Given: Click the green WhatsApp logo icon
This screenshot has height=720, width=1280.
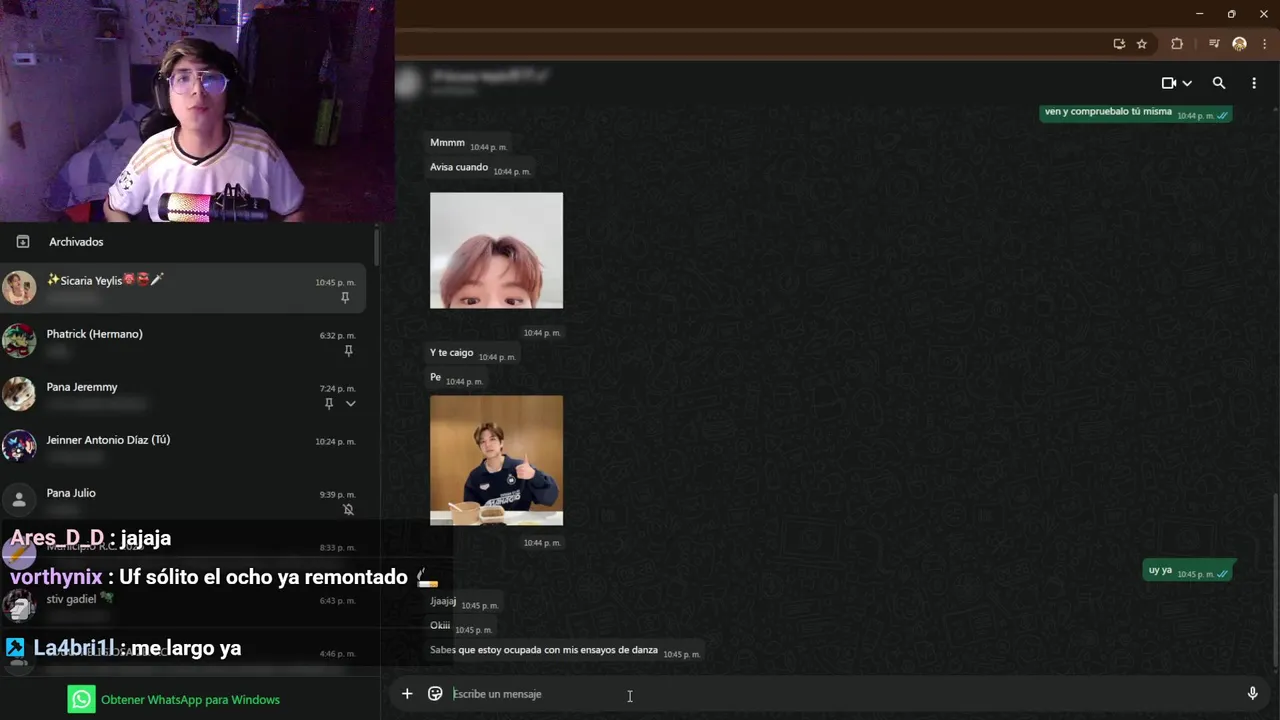Looking at the screenshot, I should click(x=82, y=699).
